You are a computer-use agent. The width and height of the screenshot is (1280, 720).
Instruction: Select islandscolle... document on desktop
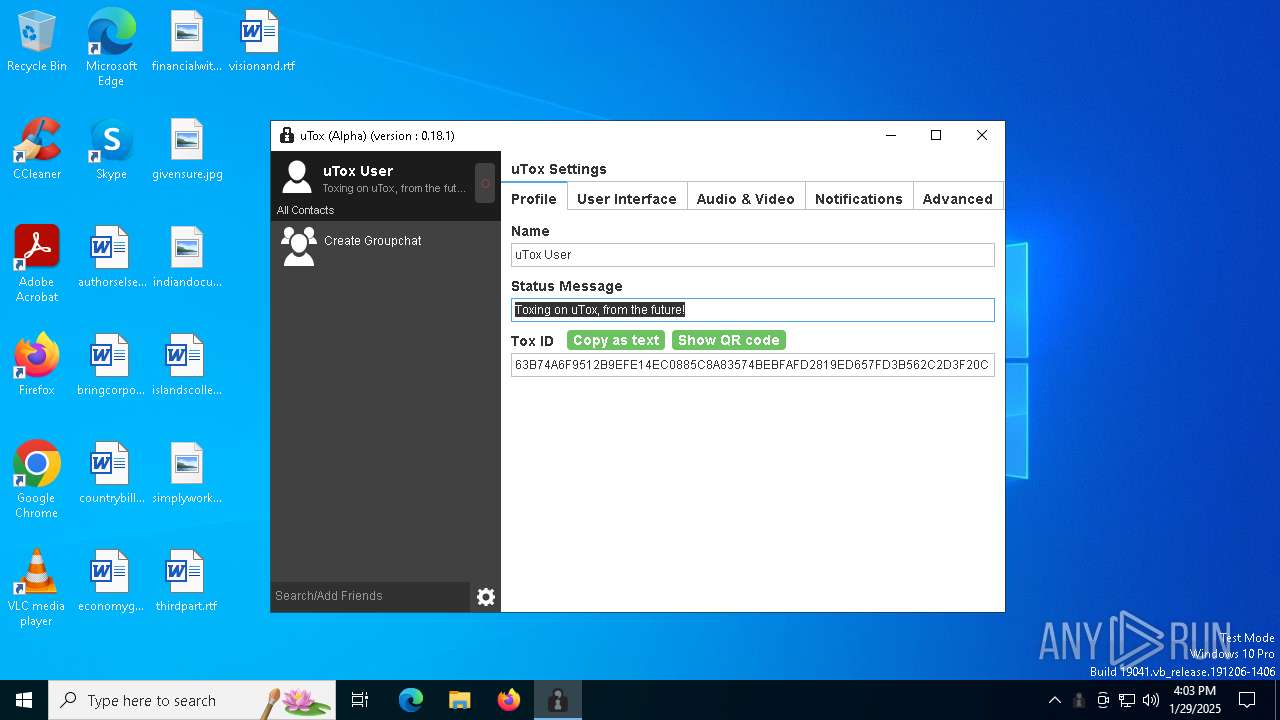pyautogui.click(x=187, y=366)
